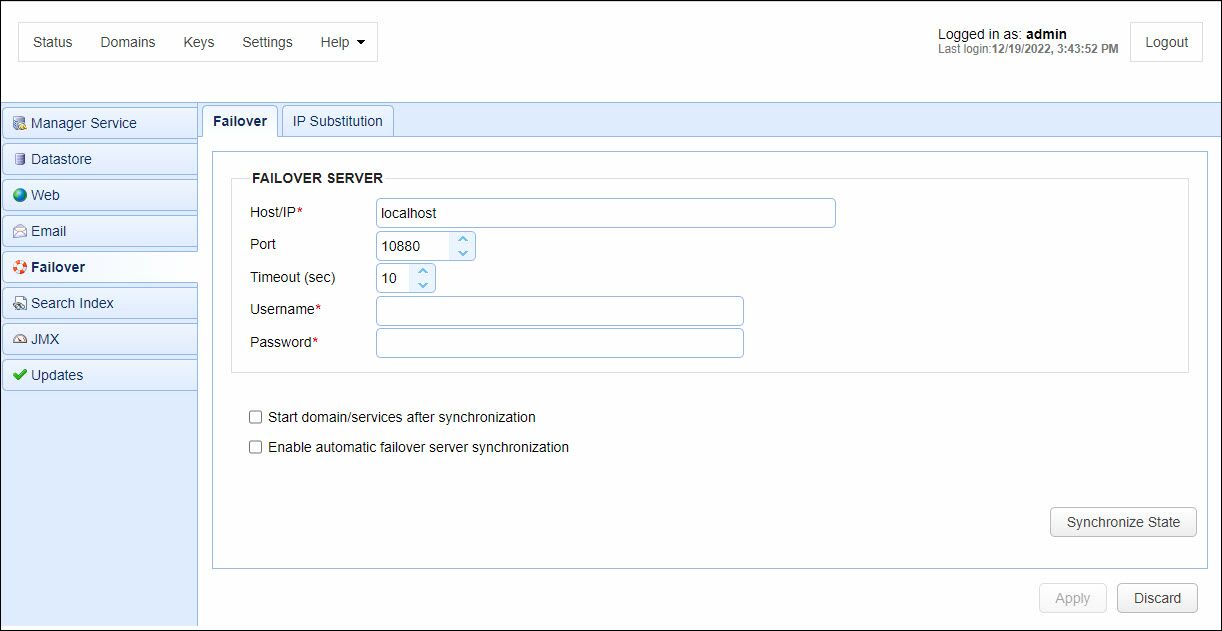Click the Email envelope icon

20,231
